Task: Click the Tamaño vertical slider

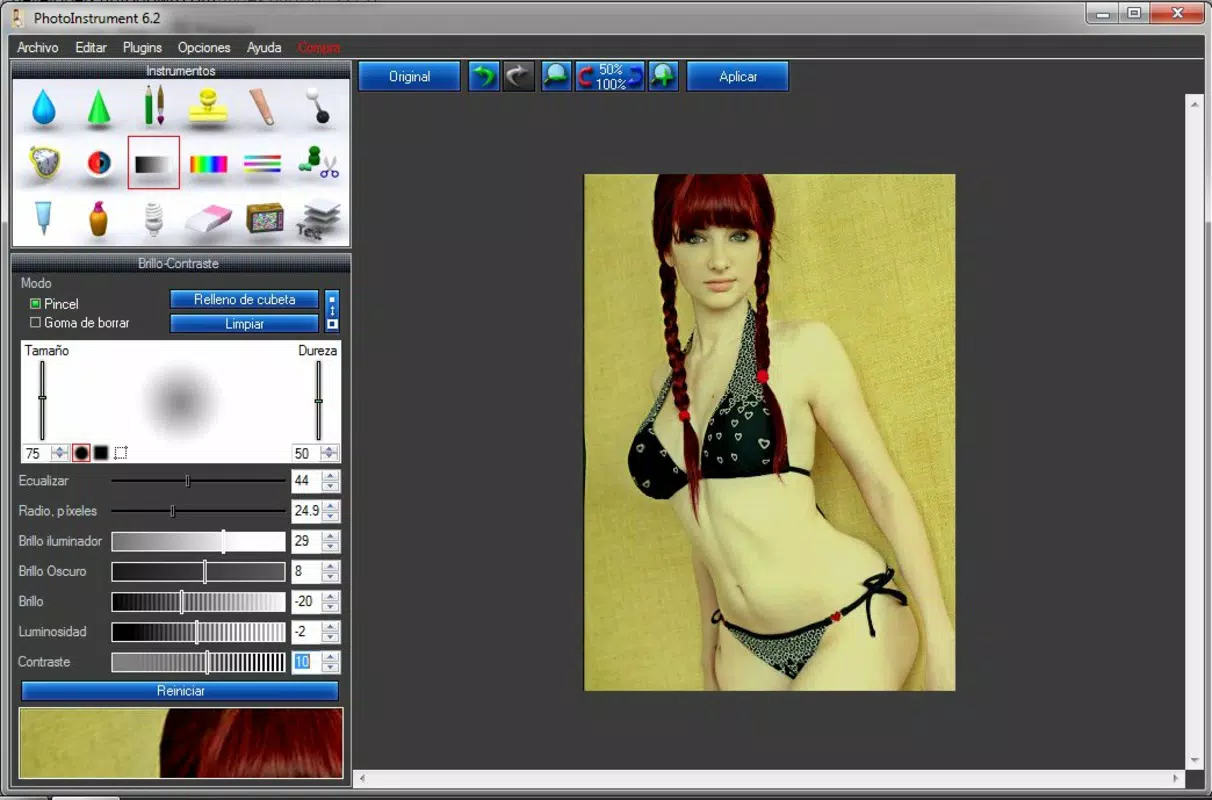Action: [42, 400]
